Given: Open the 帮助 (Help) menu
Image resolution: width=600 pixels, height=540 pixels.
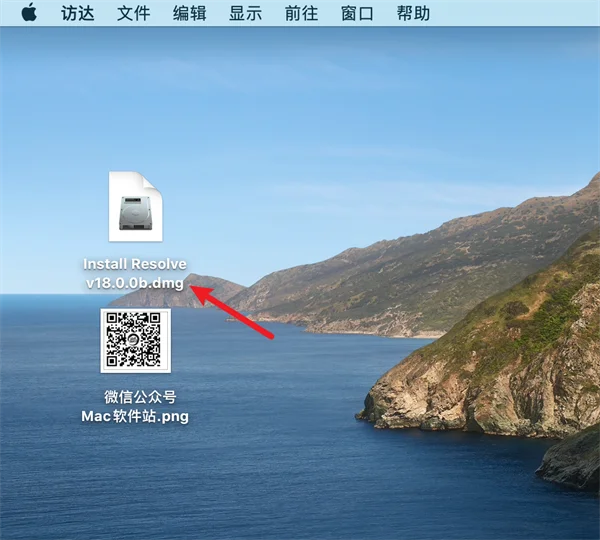Looking at the screenshot, I should (413, 13).
